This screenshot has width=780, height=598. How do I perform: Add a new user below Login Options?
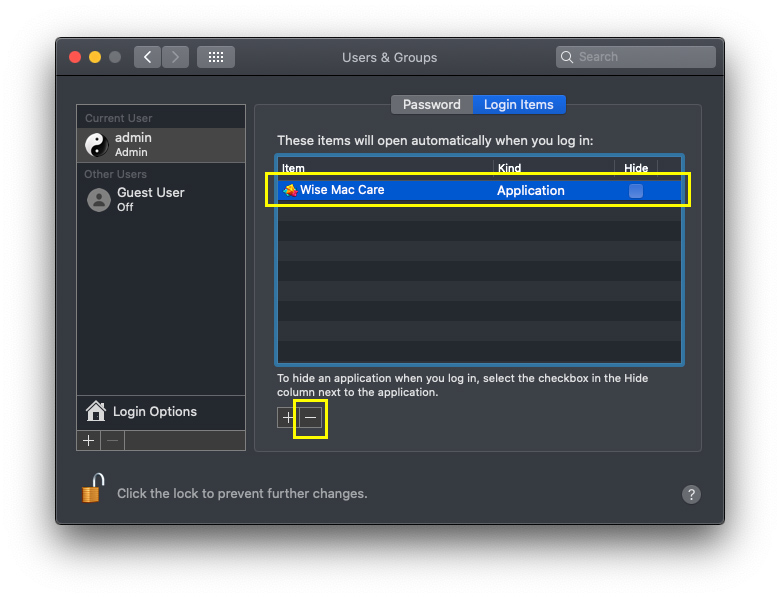point(89,440)
